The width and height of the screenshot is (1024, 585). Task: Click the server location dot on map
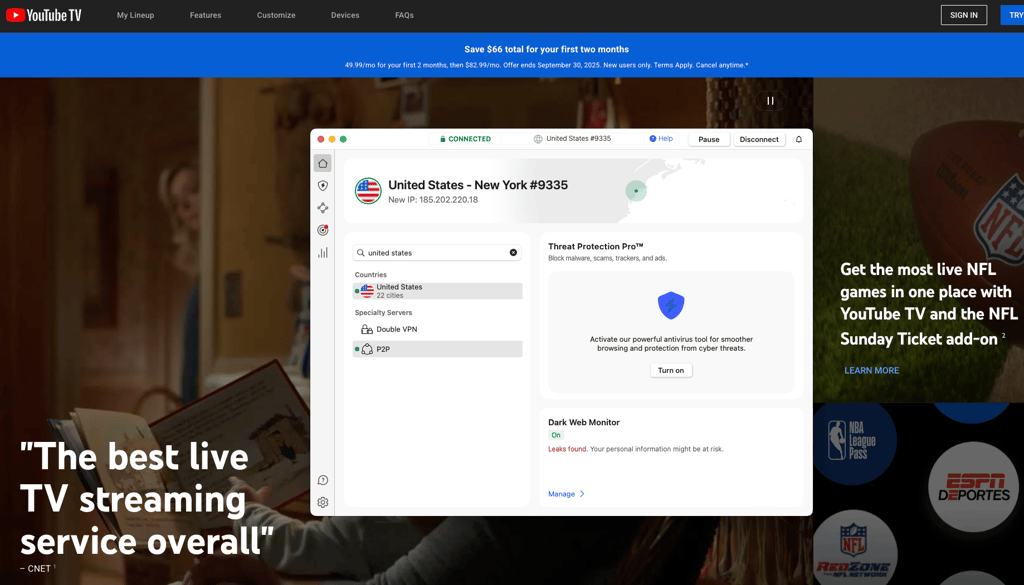tap(636, 191)
